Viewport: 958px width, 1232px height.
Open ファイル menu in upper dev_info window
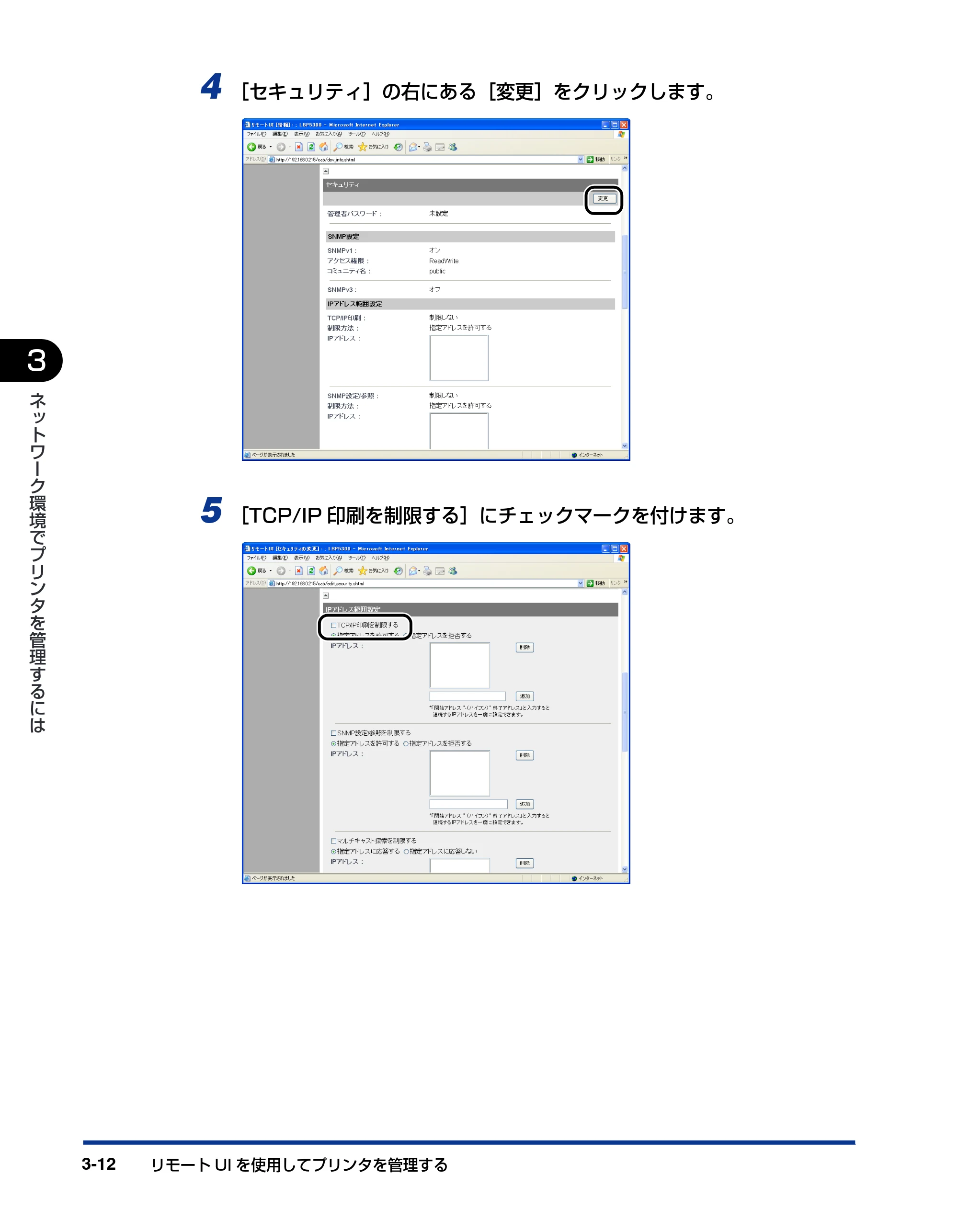click(x=256, y=134)
